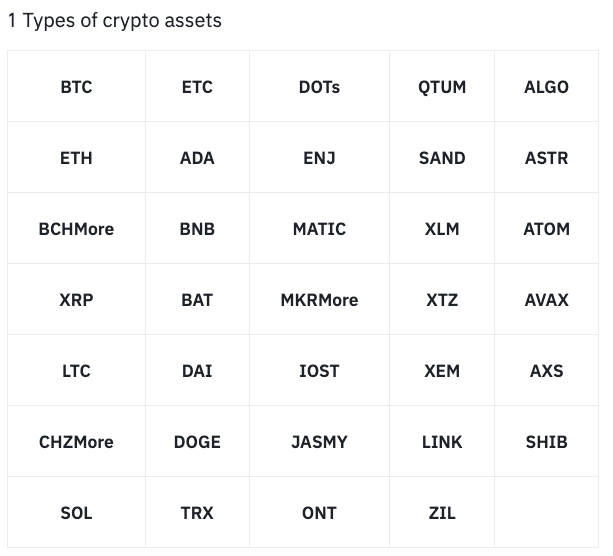This screenshot has height=556, width=613.
Task: Click the ALGO asset cell
Action: coord(546,87)
